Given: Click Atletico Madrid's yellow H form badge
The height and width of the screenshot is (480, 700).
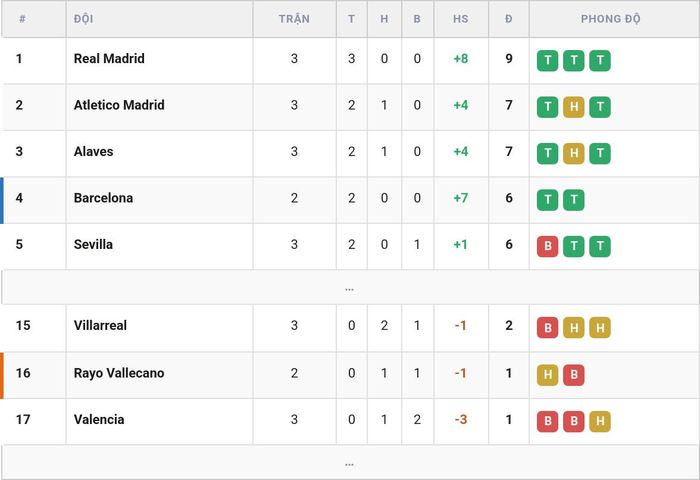Looking at the screenshot, I should pyautogui.click(x=574, y=107).
